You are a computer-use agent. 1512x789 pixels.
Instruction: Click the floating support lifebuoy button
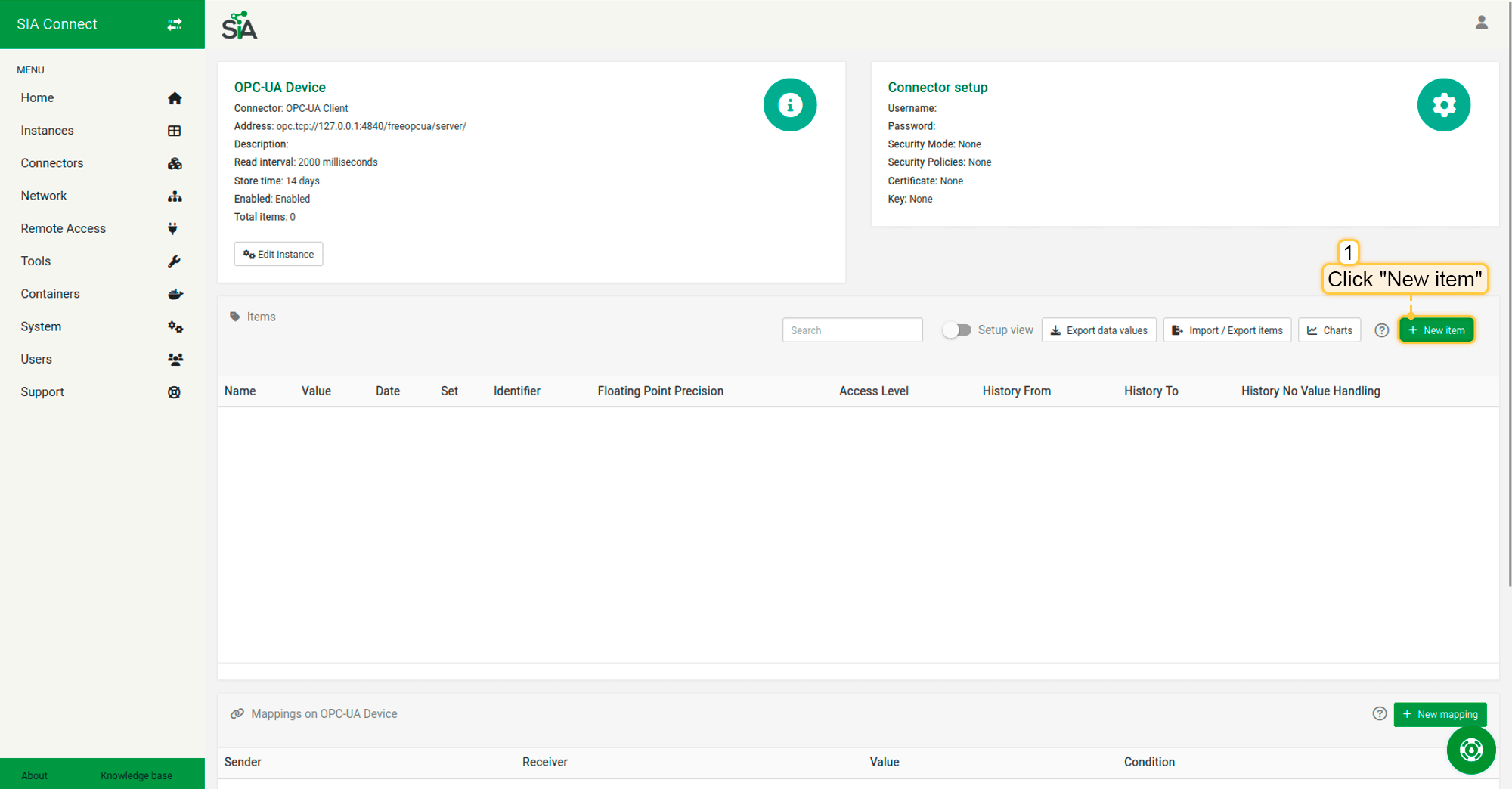coord(1470,750)
